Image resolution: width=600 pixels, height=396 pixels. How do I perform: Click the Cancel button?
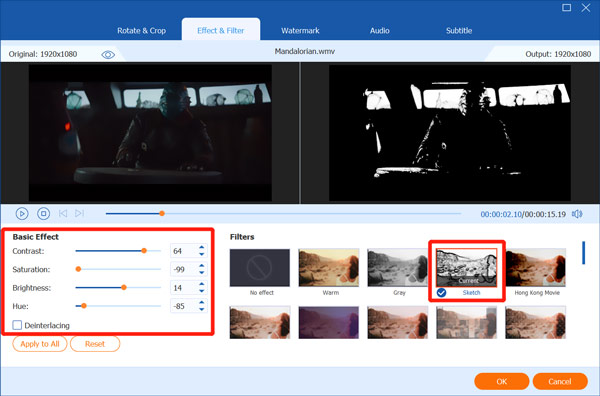click(560, 381)
